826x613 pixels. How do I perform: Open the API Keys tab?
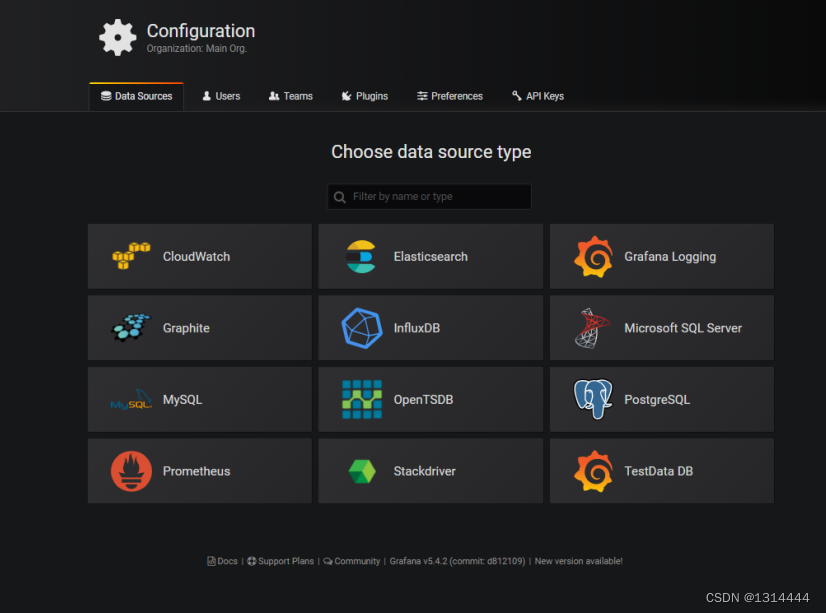tap(538, 96)
